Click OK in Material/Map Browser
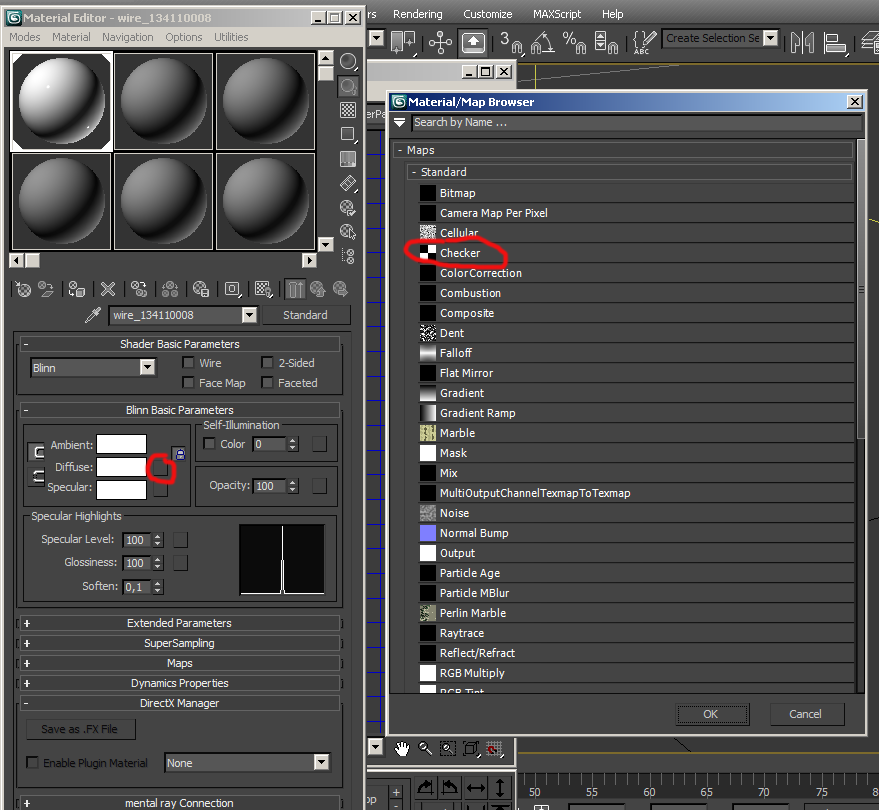 click(x=713, y=714)
